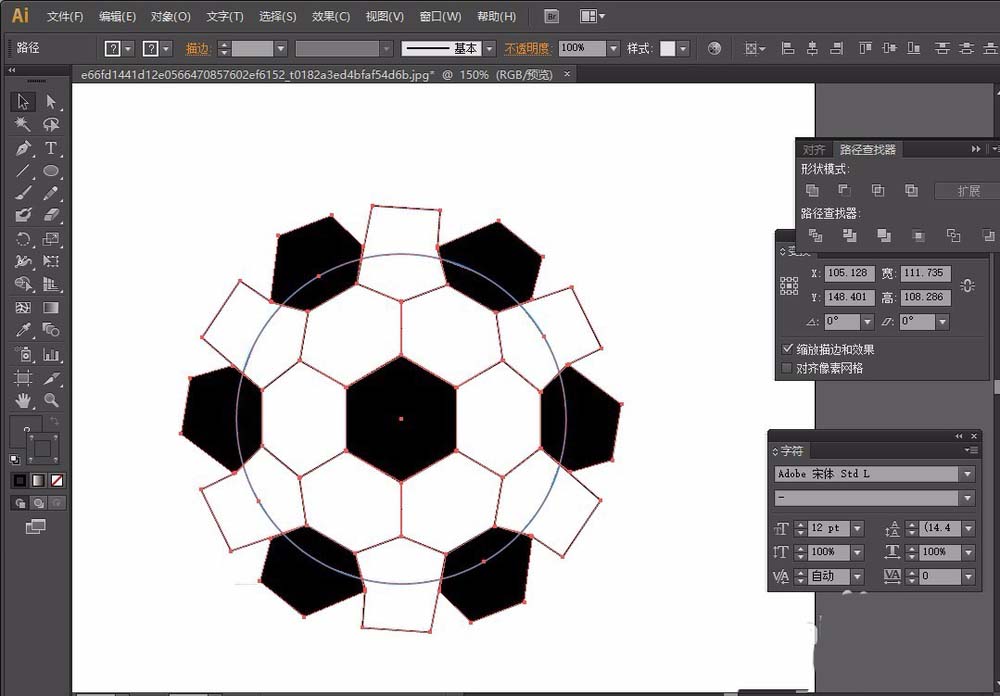Toggle constrain width and height proportions link
Image resolution: width=1000 pixels, height=696 pixels.
[x=966, y=286]
